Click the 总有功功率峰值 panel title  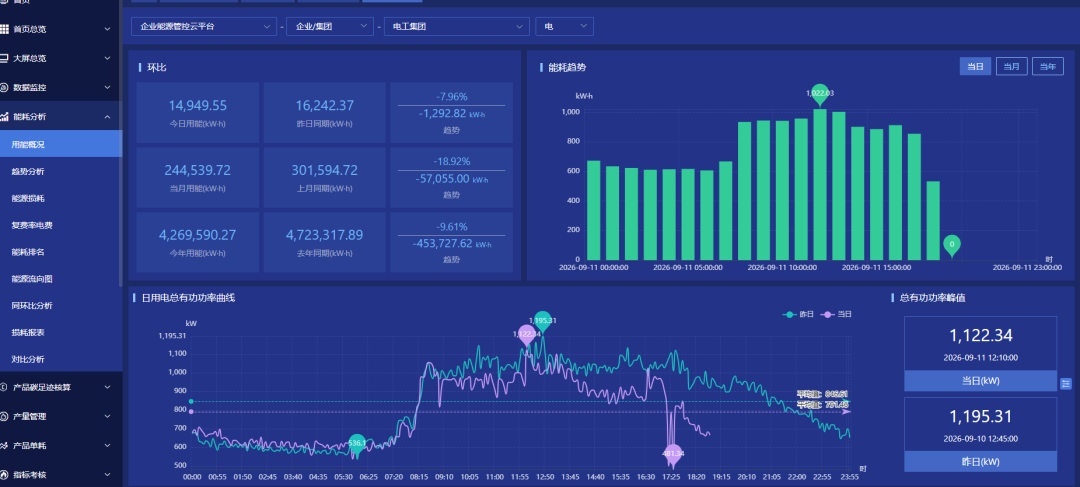(932, 298)
